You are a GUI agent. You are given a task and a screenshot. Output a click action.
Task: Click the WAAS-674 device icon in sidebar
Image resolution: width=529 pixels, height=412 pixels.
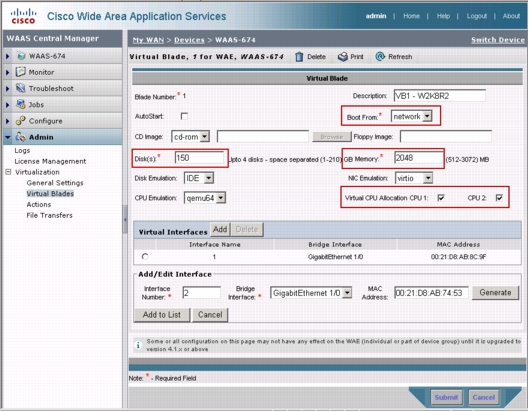pyautogui.click(x=21, y=56)
